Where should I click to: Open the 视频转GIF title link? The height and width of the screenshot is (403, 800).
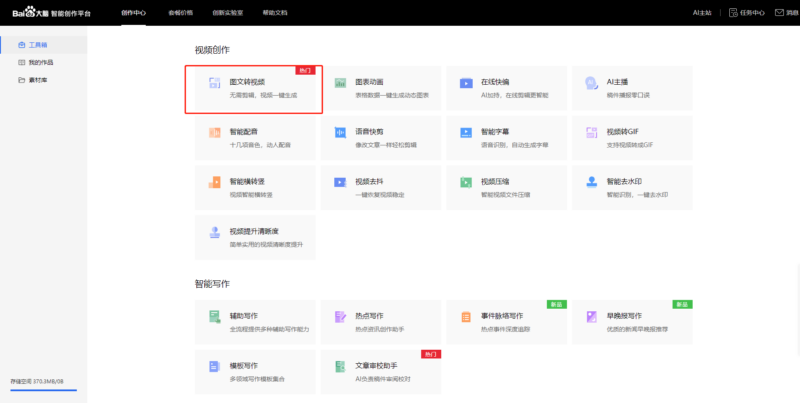coord(622,132)
